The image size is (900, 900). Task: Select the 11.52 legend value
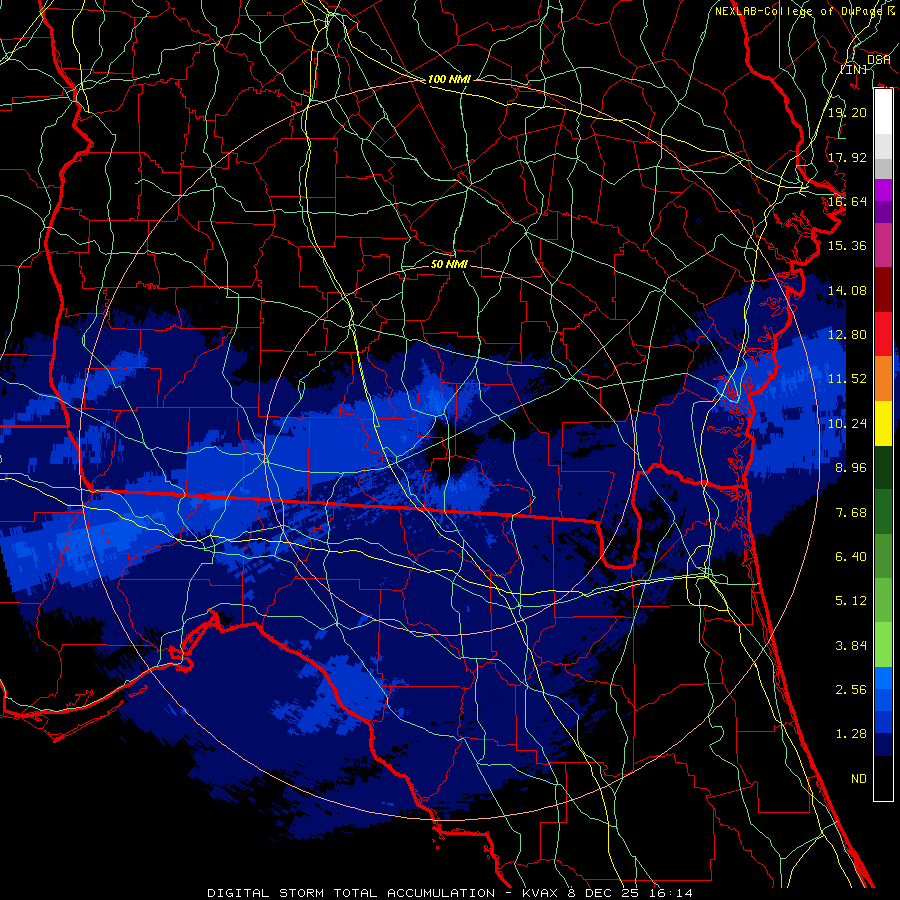(x=847, y=379)
